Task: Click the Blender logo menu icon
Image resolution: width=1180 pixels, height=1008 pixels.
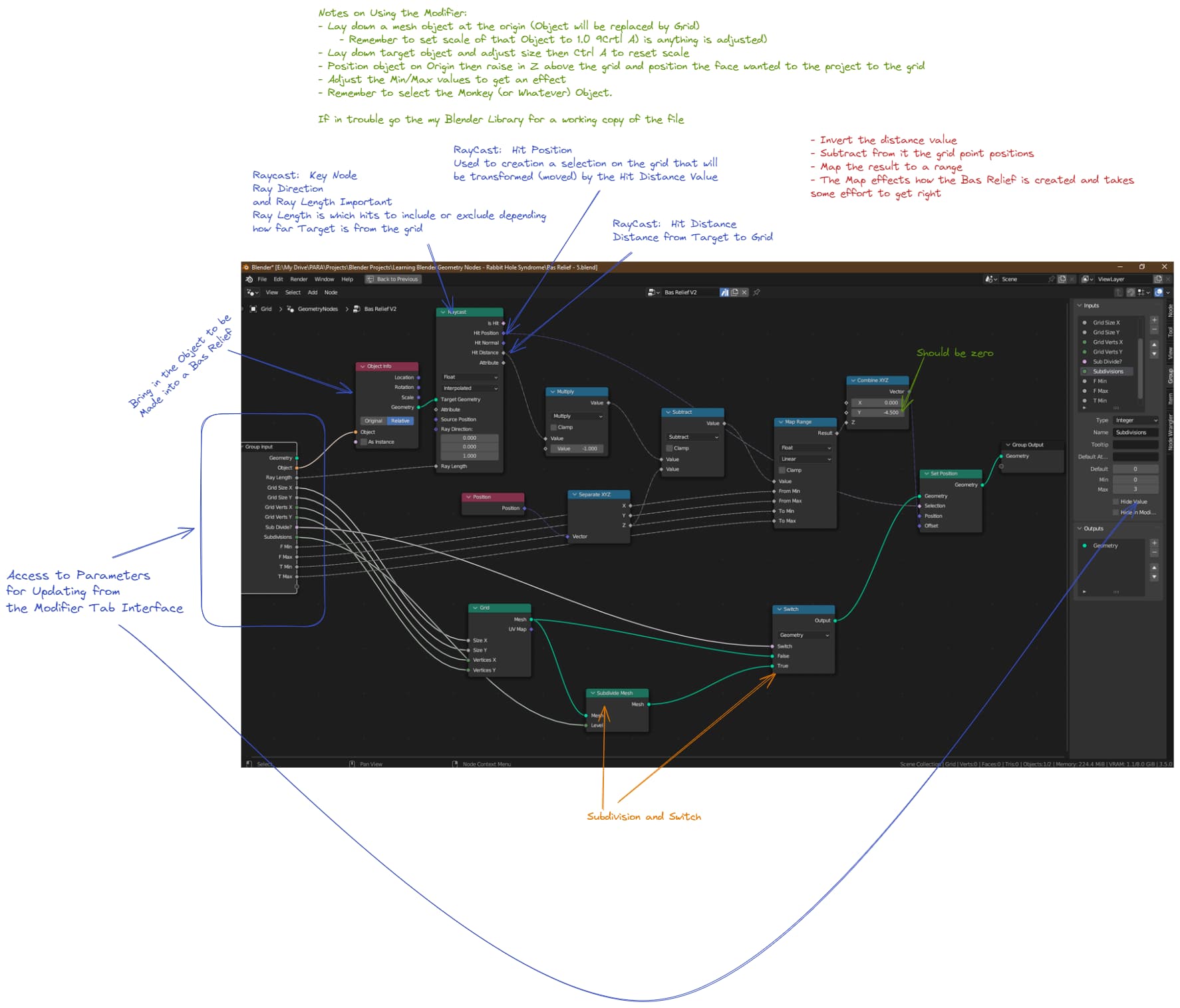Action: [x=249, y=279]
